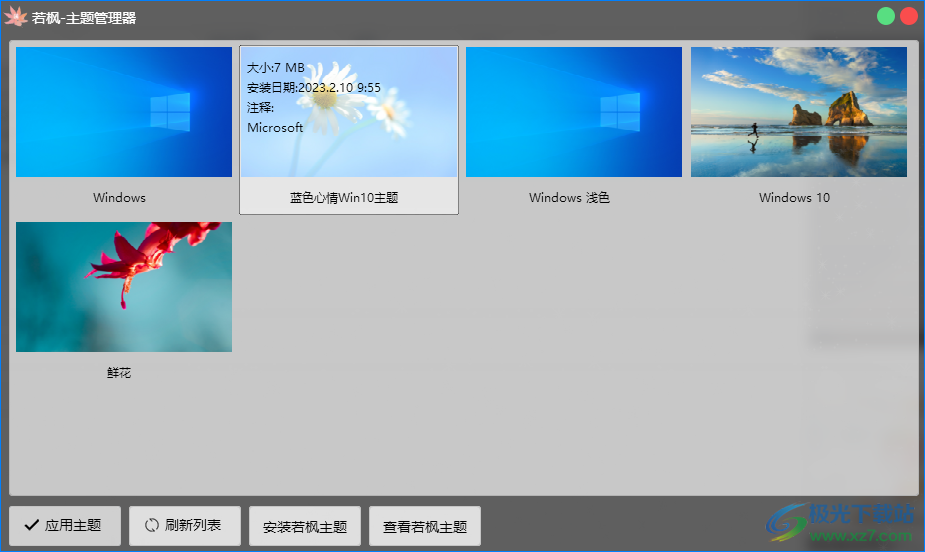Choose the Windows 浅色 theme thumbnail
Screen dimensions: 925x552
(574, 112)
